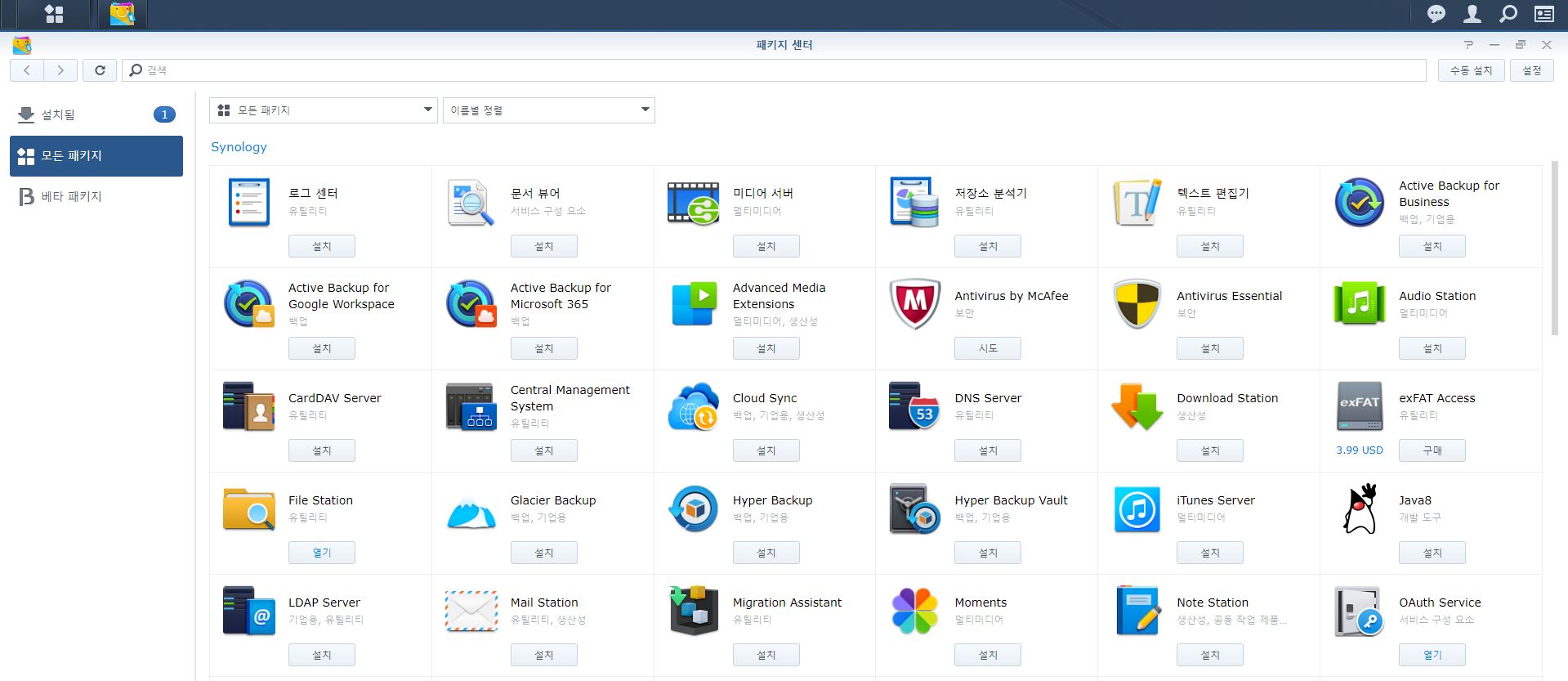The width and height of the screenshot is (1568, 681).
Task: Open the top bar search magnifier icon
Action: point(1508,14)
